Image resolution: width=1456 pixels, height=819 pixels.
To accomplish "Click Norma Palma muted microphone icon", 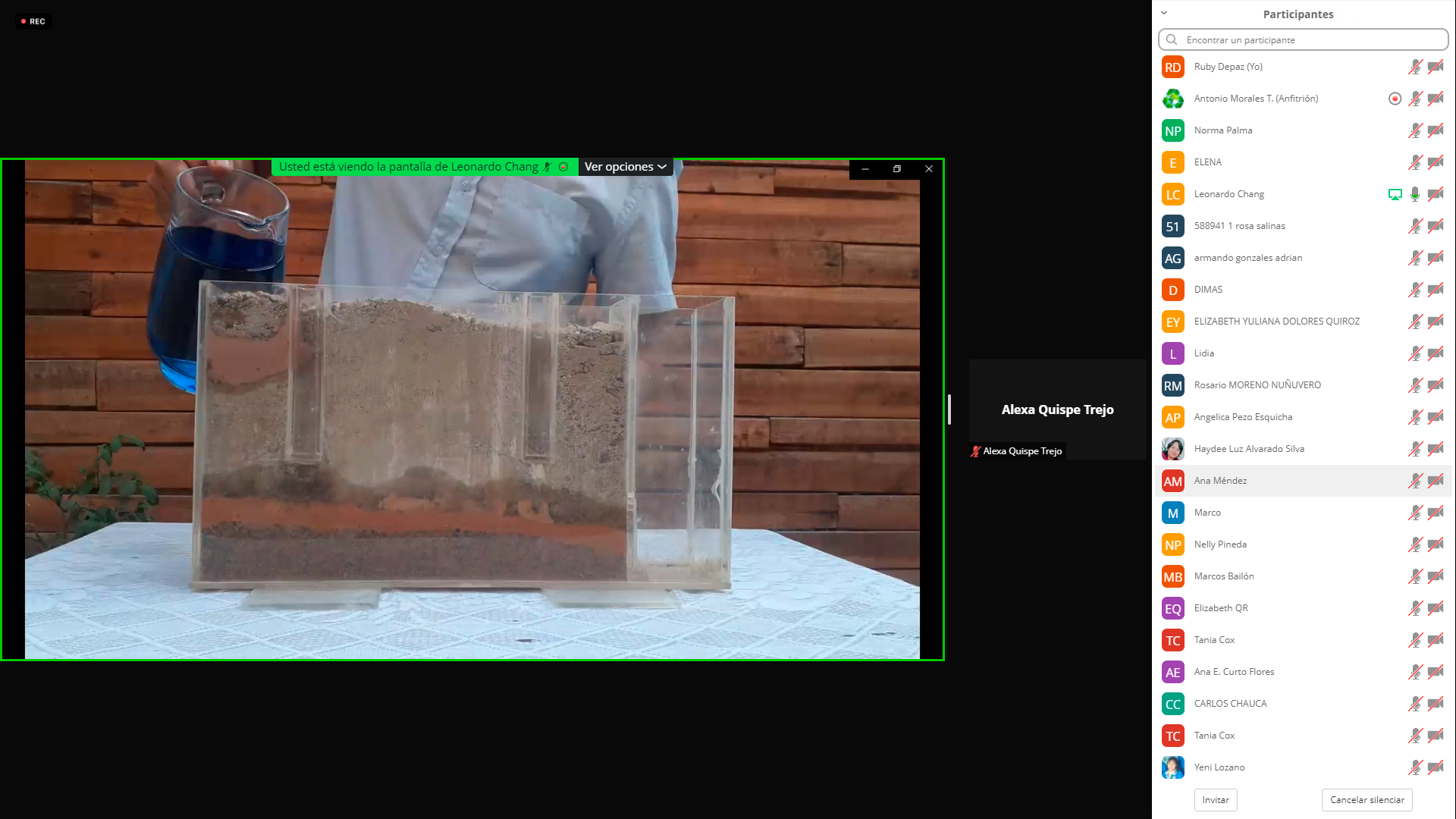I will point(1415,130).
